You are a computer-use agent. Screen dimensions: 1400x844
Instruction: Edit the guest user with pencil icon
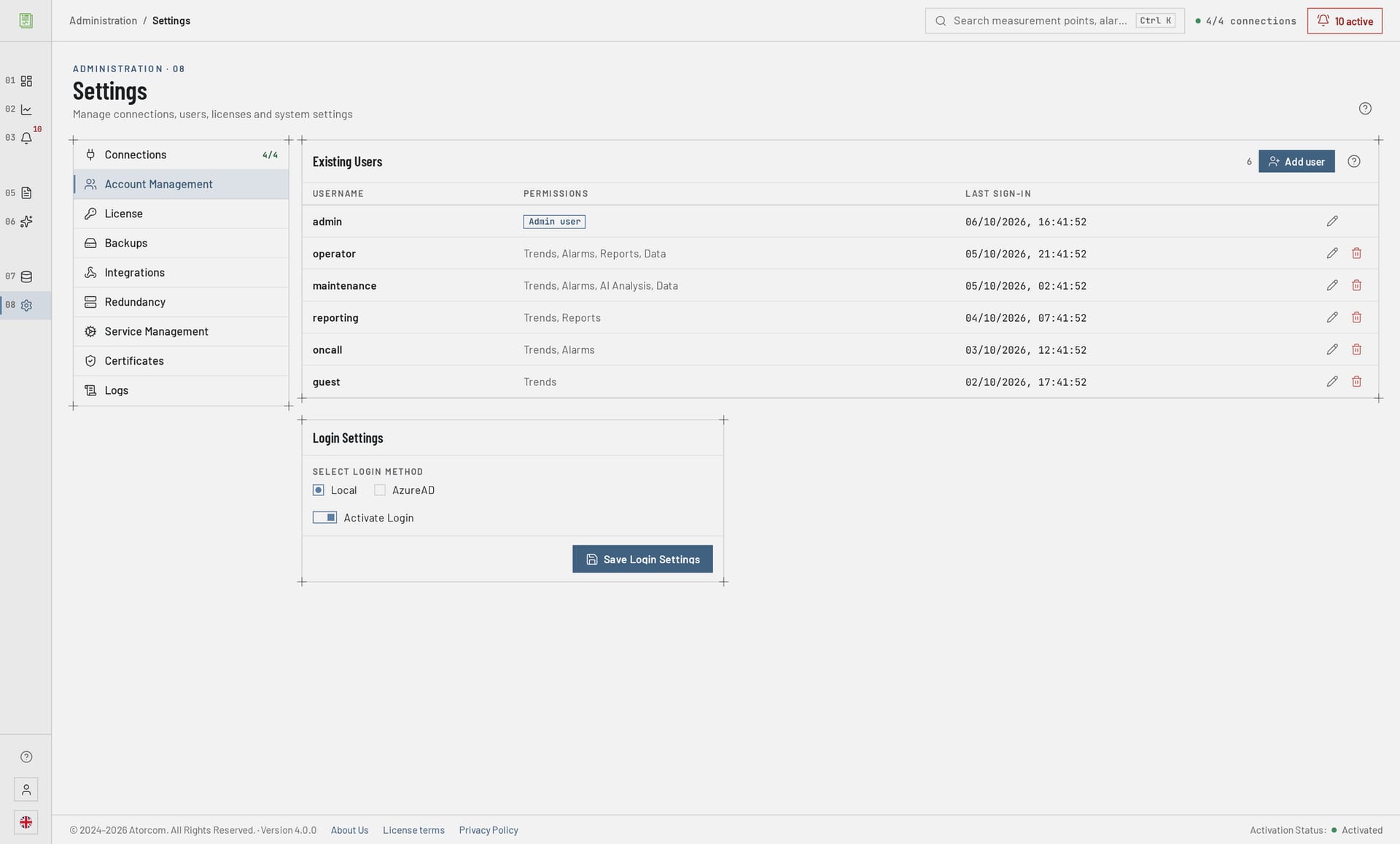point(1332,382)
